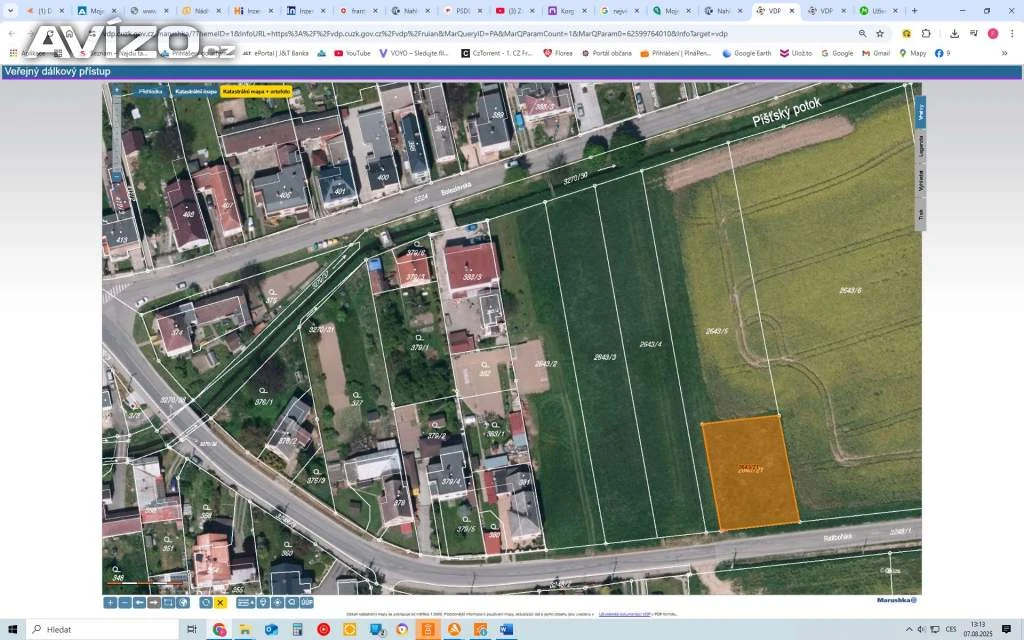Open Word from the taskbar
The width and height of the screenshot is (1024, 640).
(x=506, y=630)
